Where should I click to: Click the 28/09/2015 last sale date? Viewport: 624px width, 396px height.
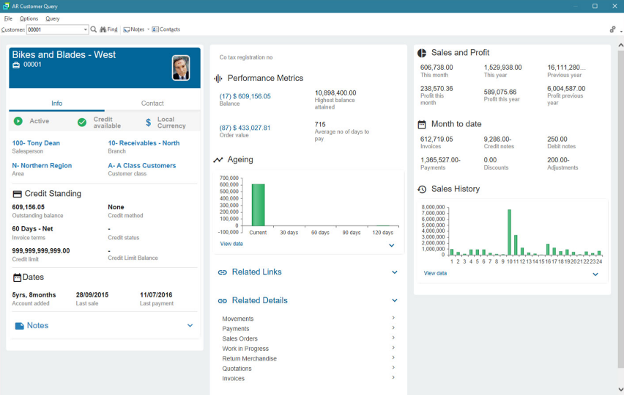[92, 295]
